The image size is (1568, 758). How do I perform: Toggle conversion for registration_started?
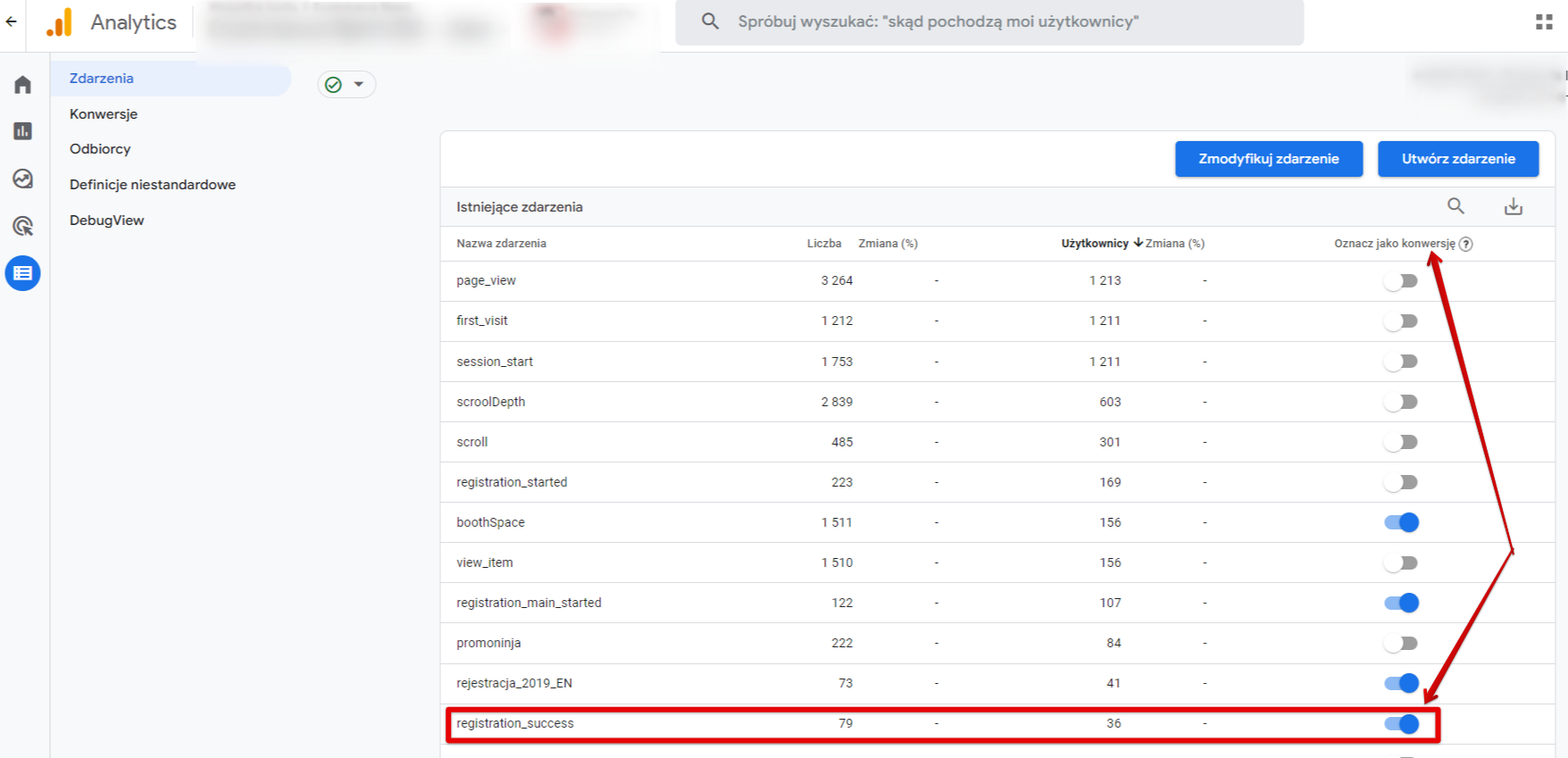(1401, 482)
